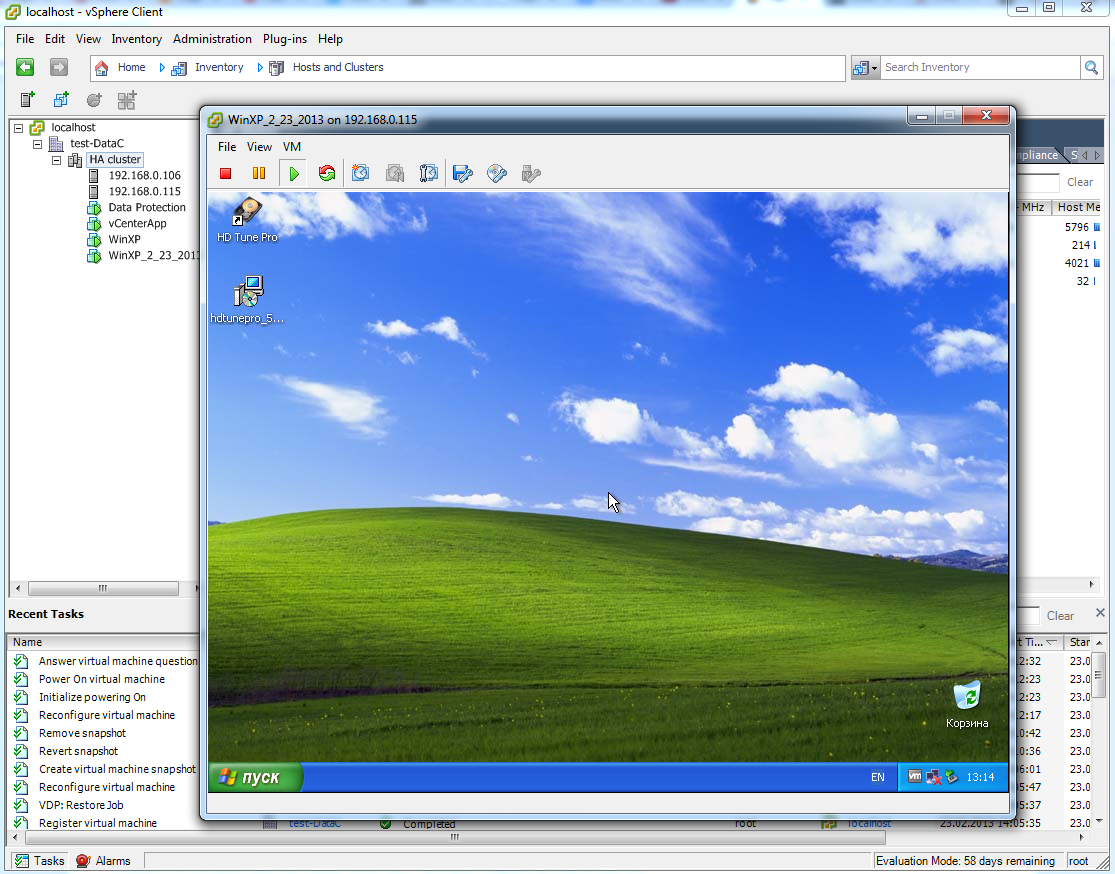Collapse the localhost tree node
The image size is (1115, 874).
tap(18, 128)
